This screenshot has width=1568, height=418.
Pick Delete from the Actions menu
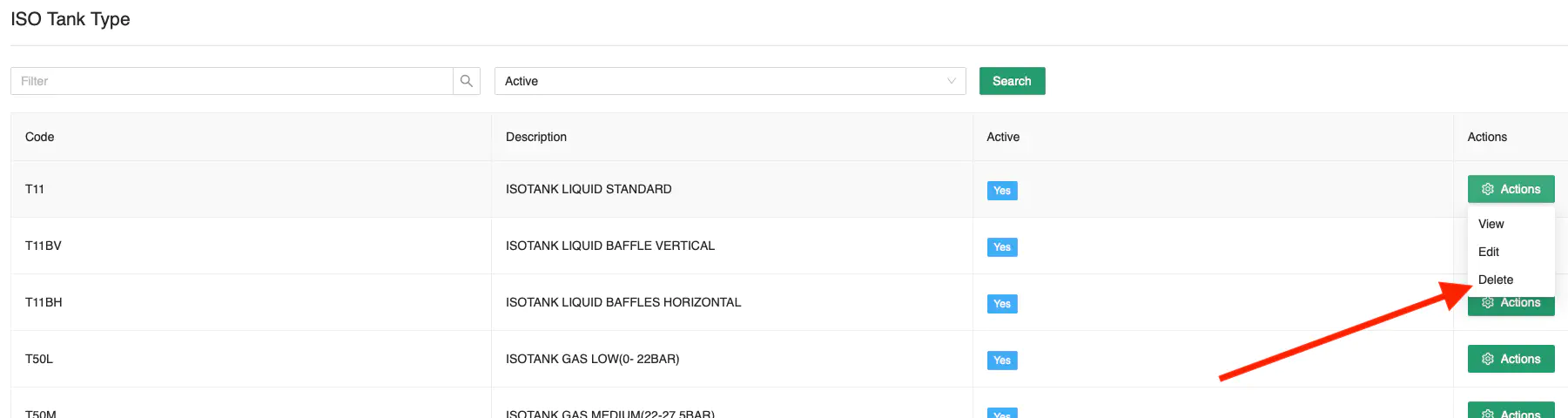[x=1495, y=280]
